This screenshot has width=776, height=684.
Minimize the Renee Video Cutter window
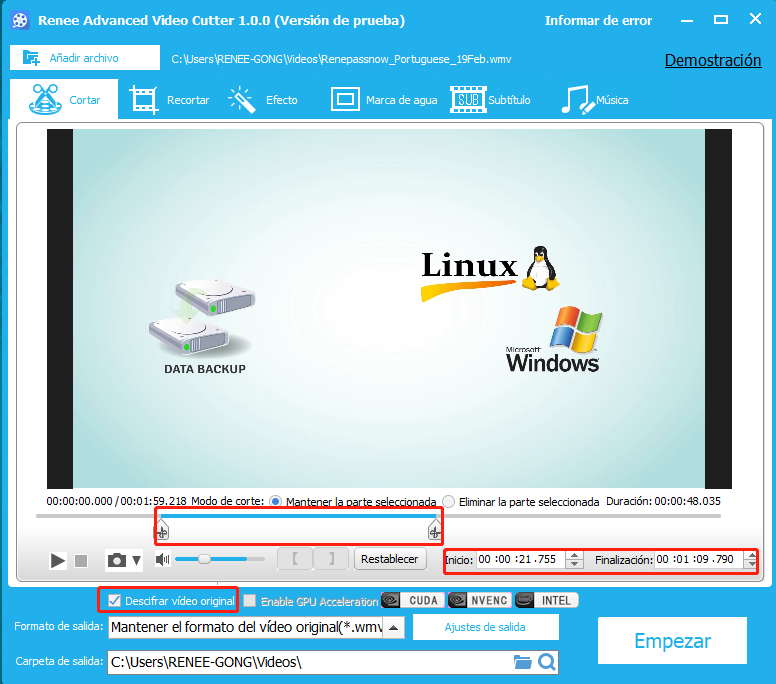686,20
